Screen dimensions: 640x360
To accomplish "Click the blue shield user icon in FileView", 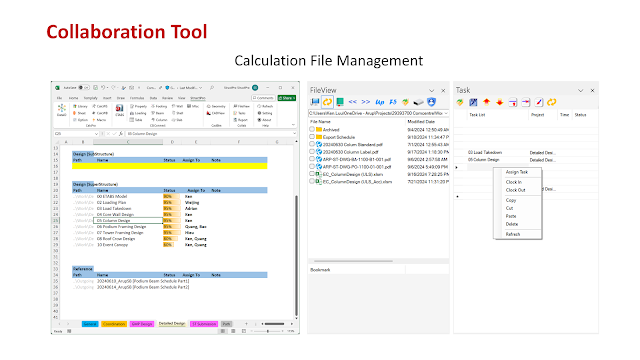I will (x=431, y=102).
